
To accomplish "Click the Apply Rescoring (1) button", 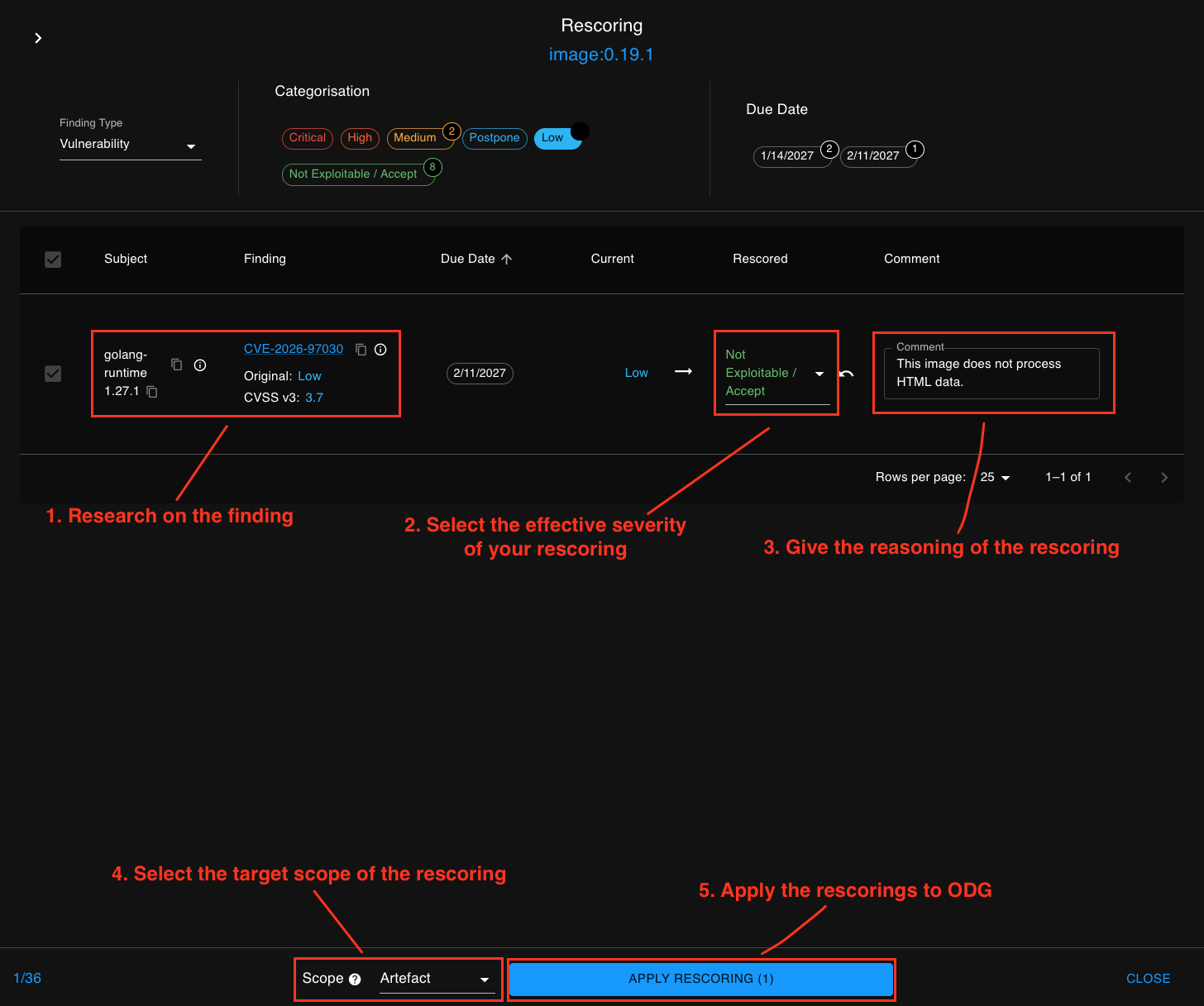I will 701,979.
